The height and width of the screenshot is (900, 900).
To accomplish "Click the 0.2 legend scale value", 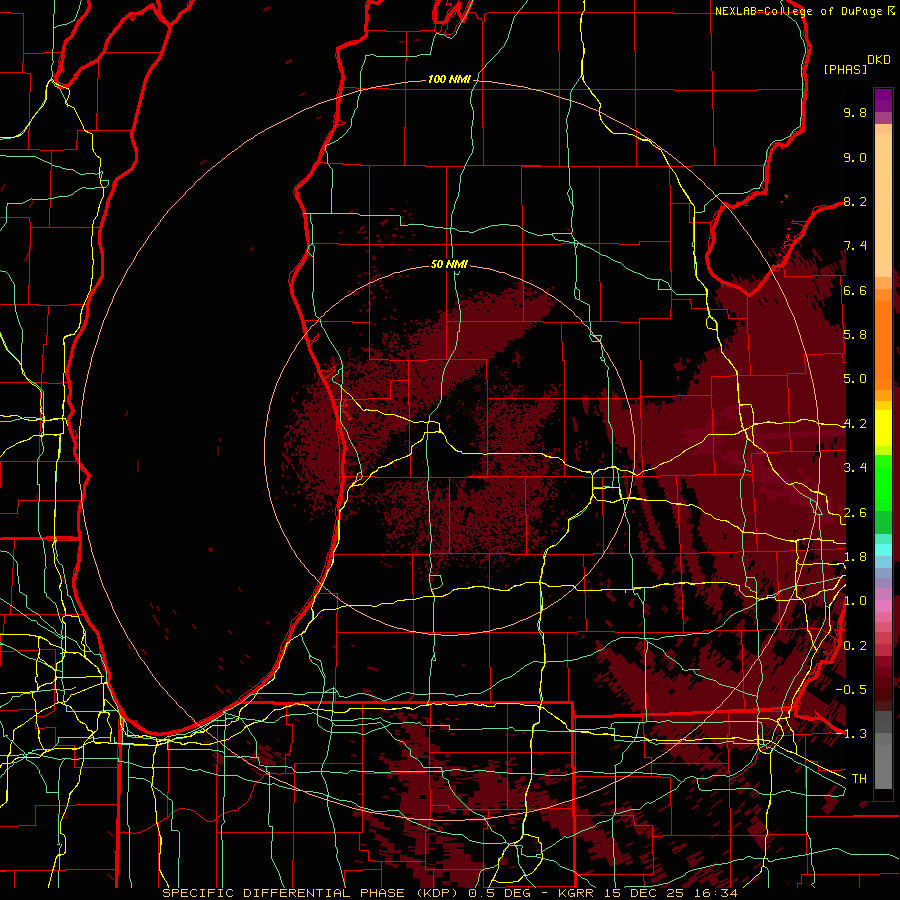I will point(855,646).
